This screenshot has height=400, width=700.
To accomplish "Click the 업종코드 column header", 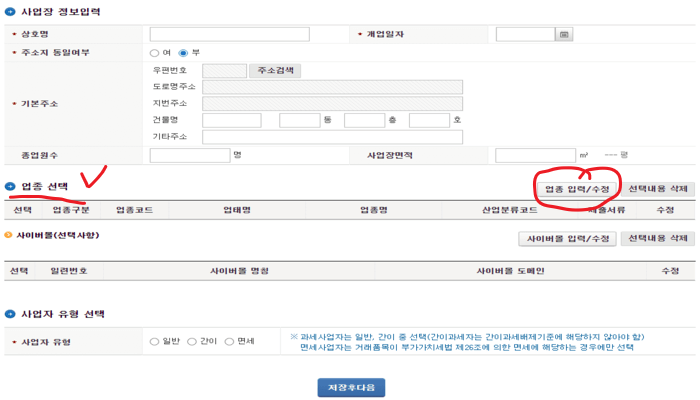I will click(134, 210).
